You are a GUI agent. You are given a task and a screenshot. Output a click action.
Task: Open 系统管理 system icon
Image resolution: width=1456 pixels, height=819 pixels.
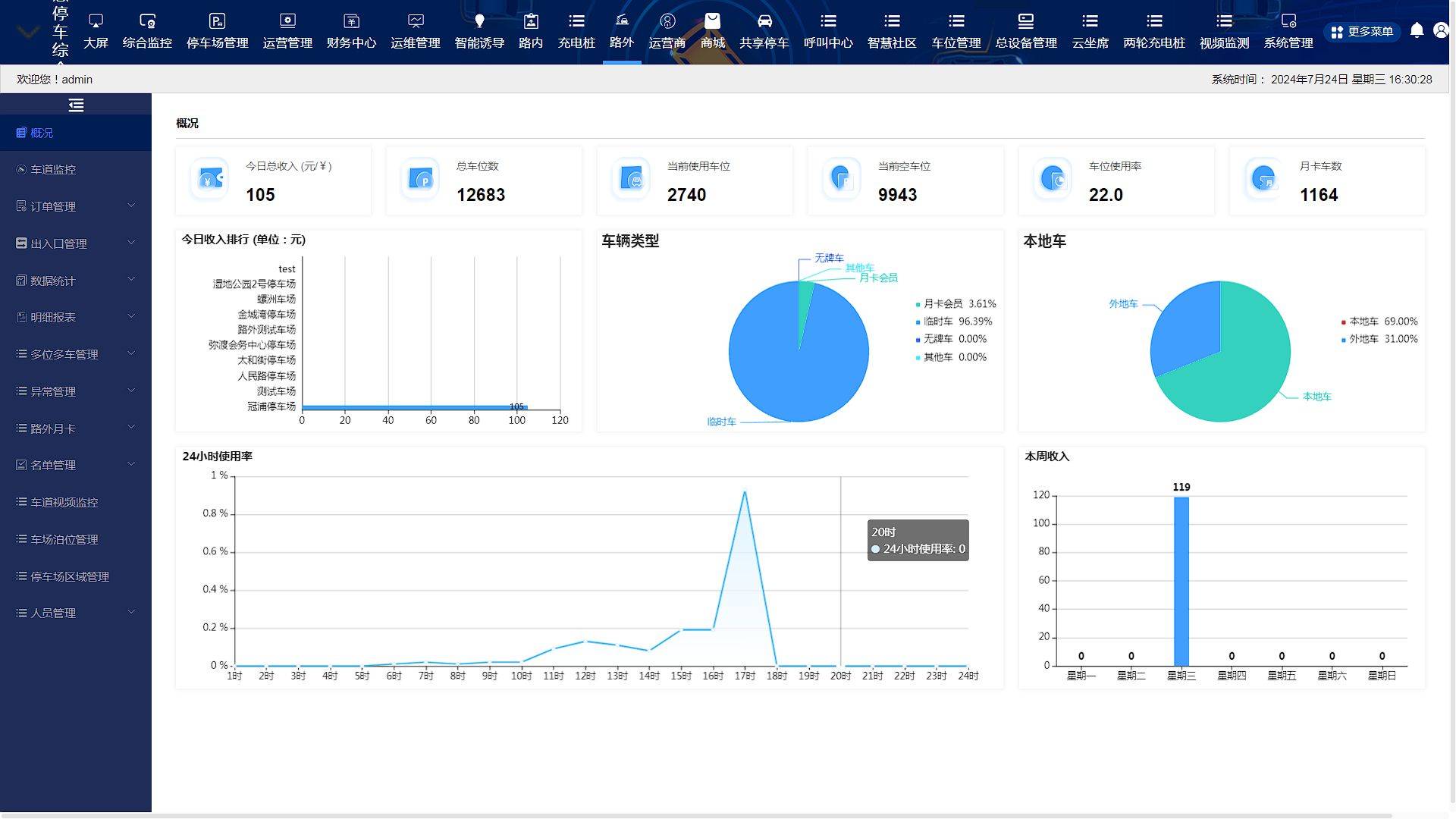(x=1288, y=21)
